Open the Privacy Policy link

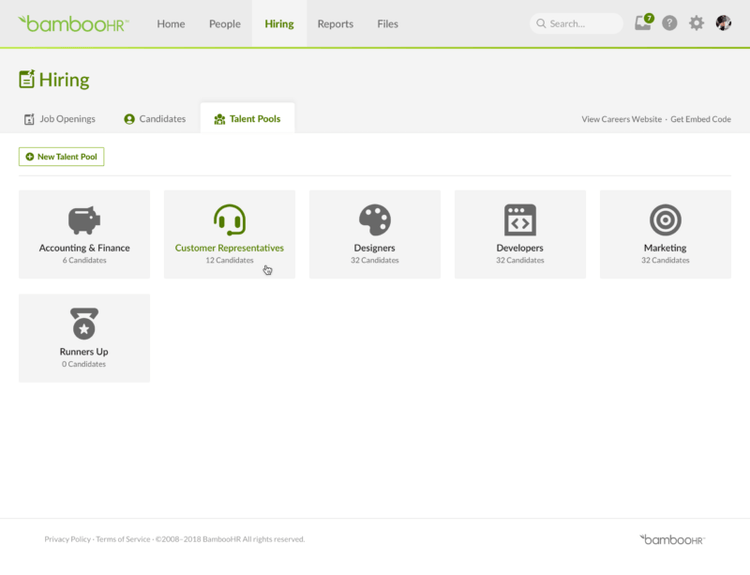pos(67,539)
